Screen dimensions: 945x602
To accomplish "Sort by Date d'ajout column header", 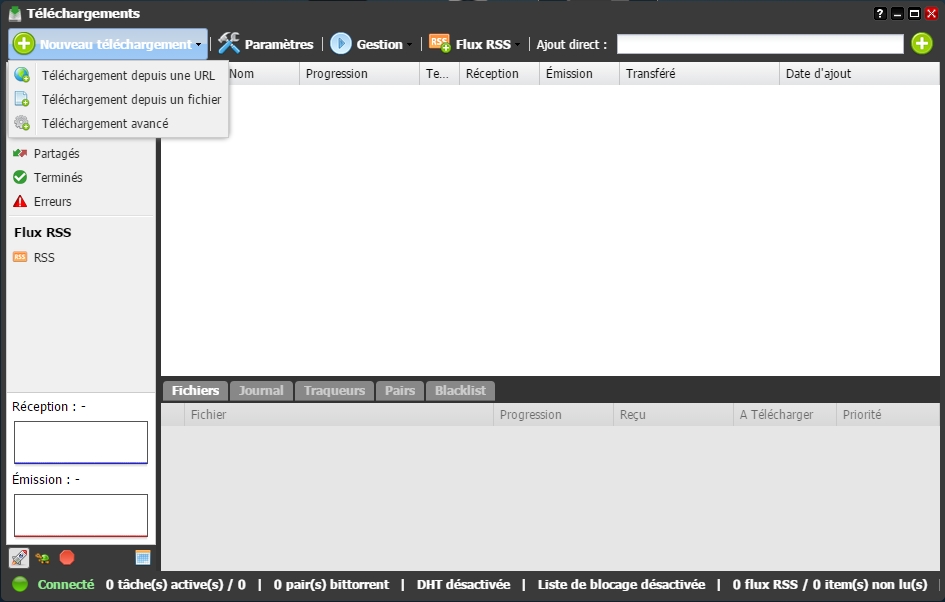I will tap(859, 74).
